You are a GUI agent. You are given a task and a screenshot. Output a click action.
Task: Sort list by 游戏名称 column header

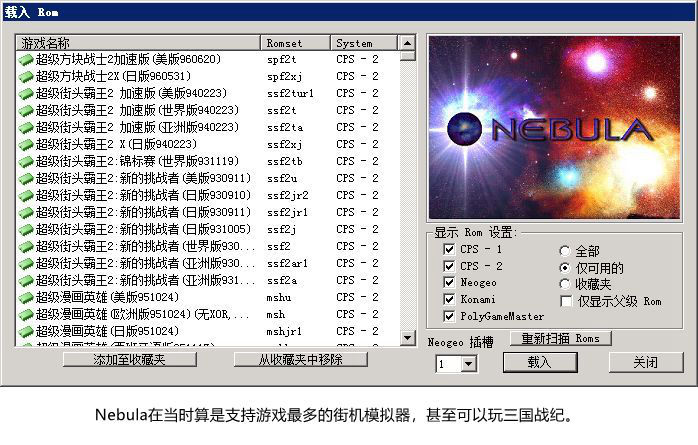click(x=138, y=43)
